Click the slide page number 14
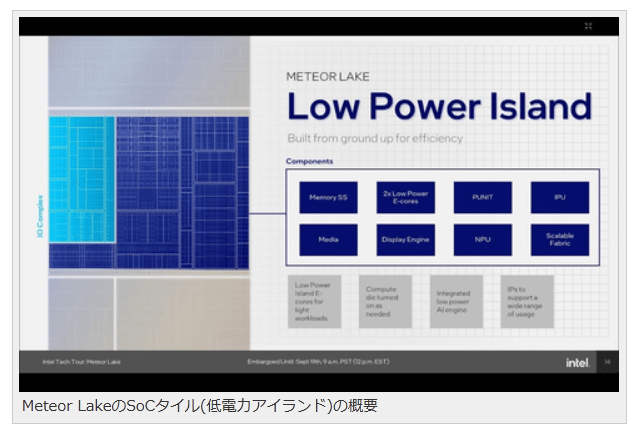 (606, 362)
